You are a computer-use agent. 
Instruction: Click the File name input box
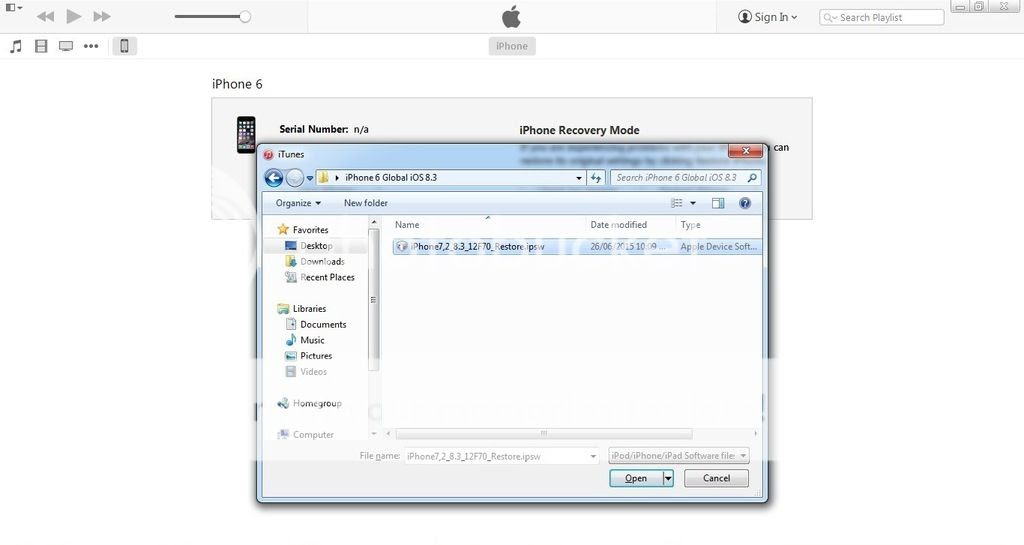coord(496,456)
